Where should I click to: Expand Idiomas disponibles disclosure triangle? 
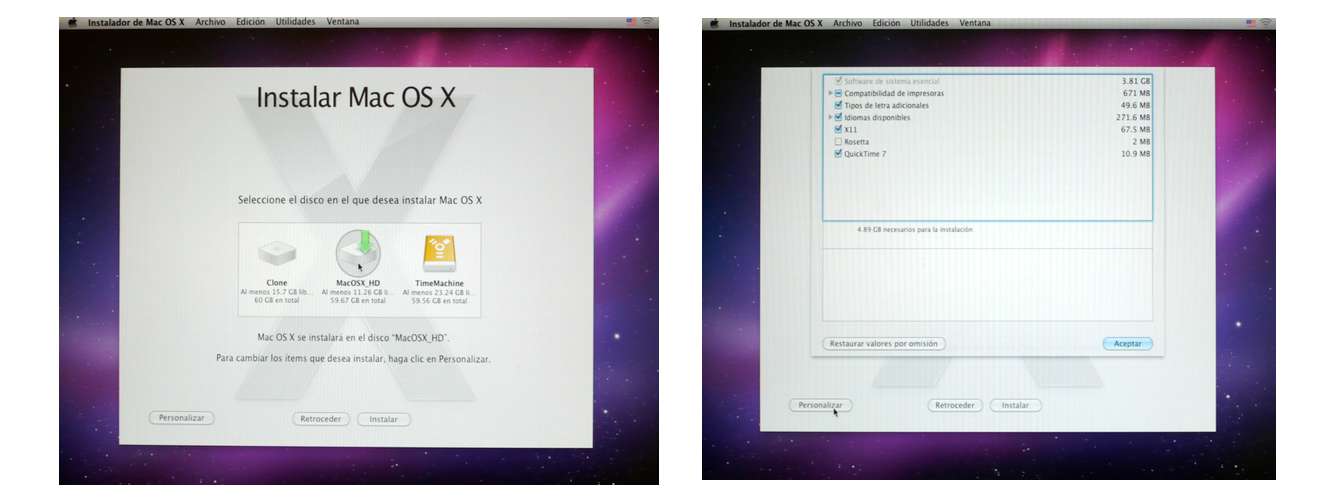coord(829,117)
